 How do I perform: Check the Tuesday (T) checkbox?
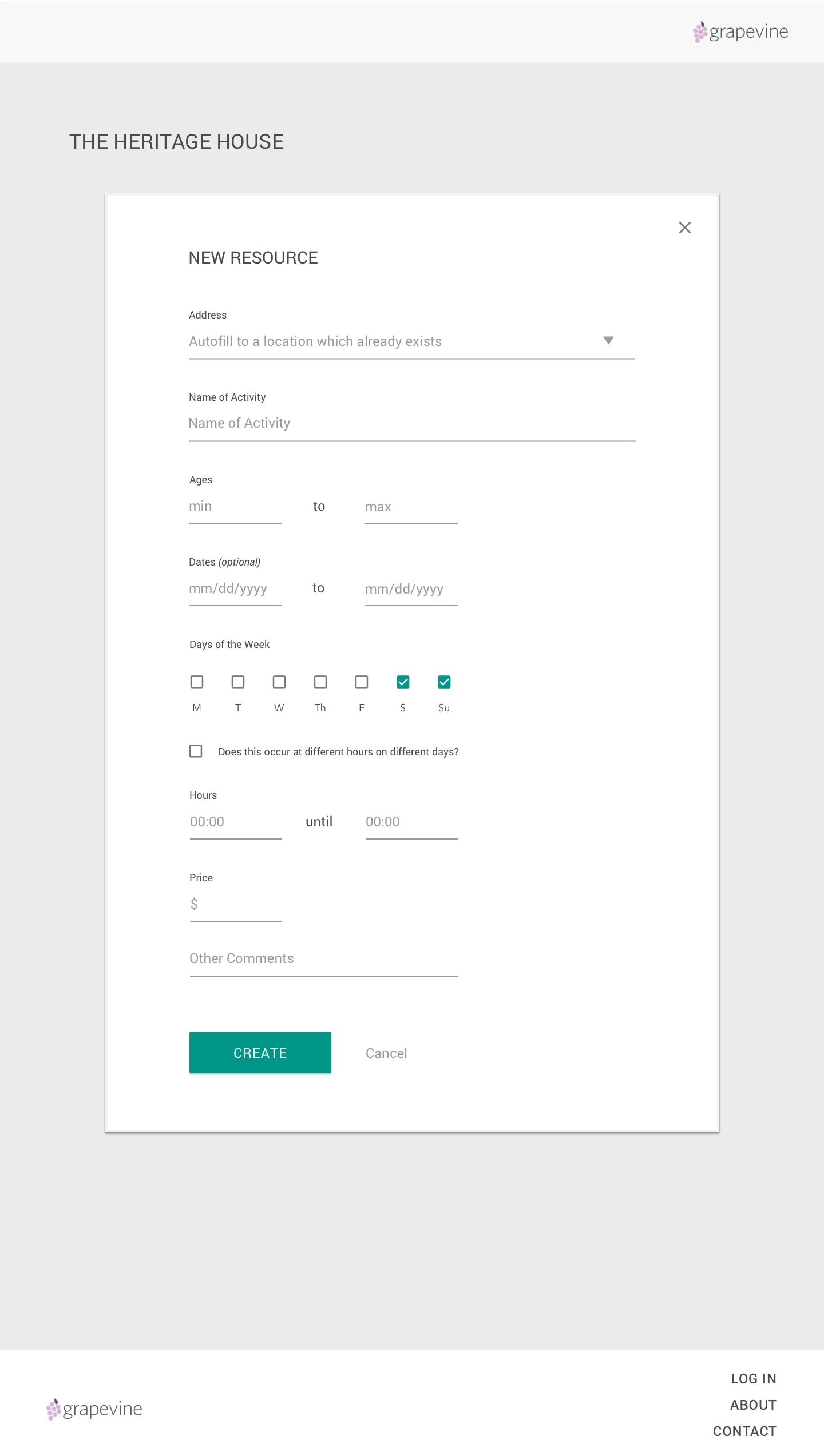(x=238, y=682)
